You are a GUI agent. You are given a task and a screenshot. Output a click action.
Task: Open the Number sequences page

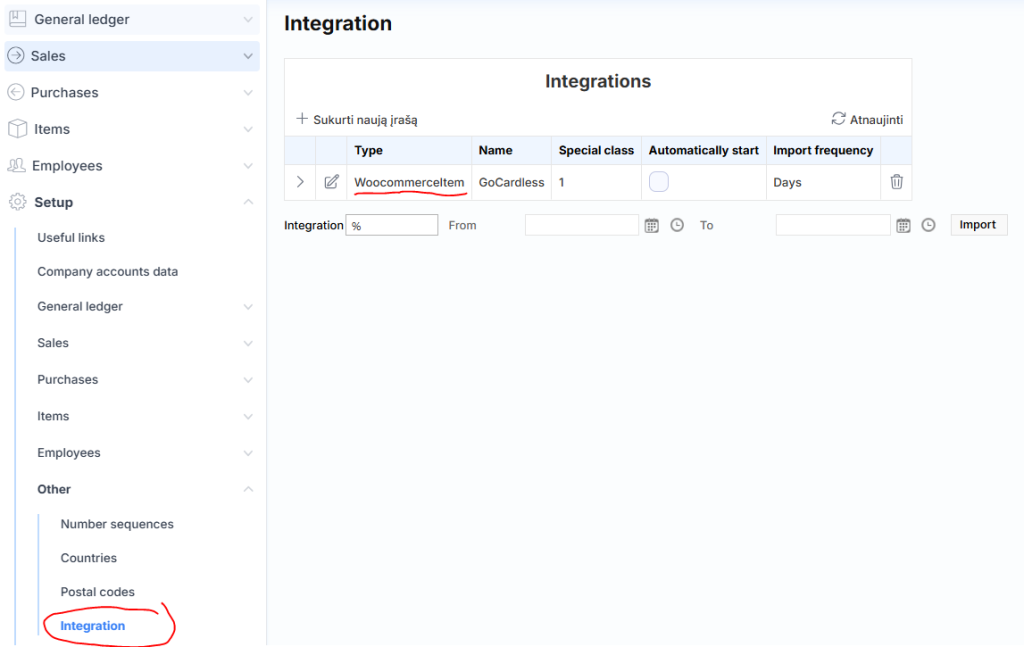[117, 524]
